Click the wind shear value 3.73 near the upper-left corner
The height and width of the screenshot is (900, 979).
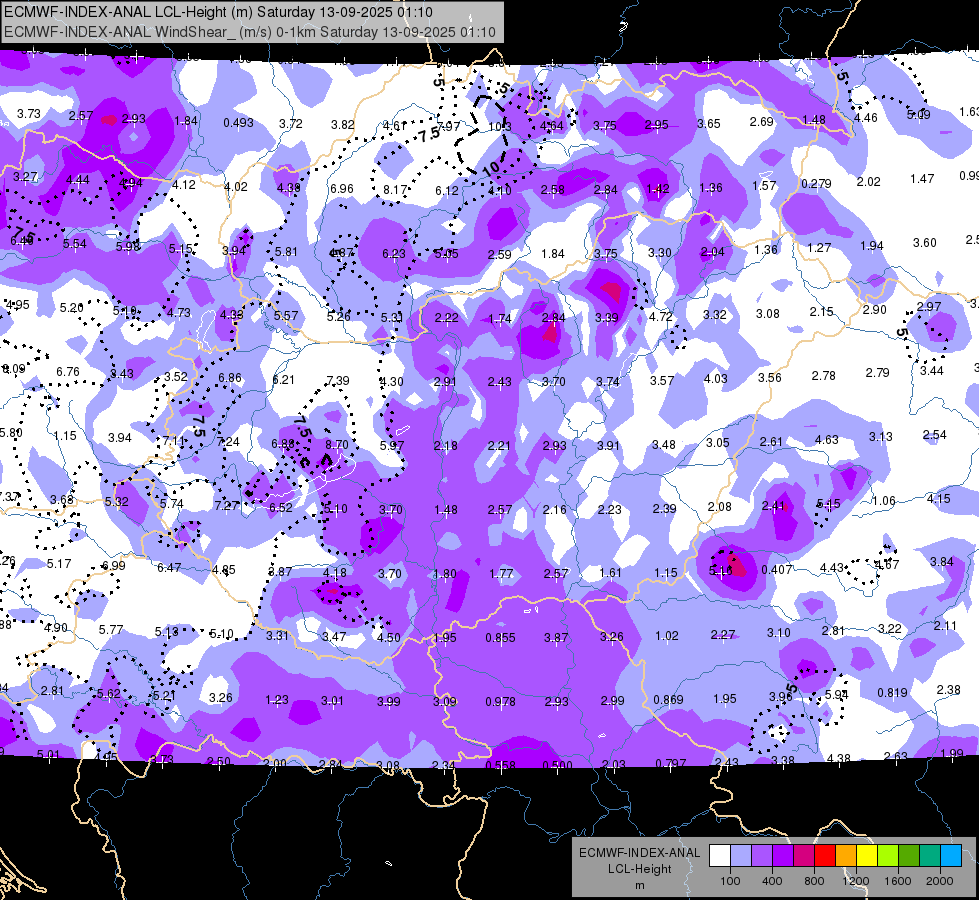click(x=29, y=113)
